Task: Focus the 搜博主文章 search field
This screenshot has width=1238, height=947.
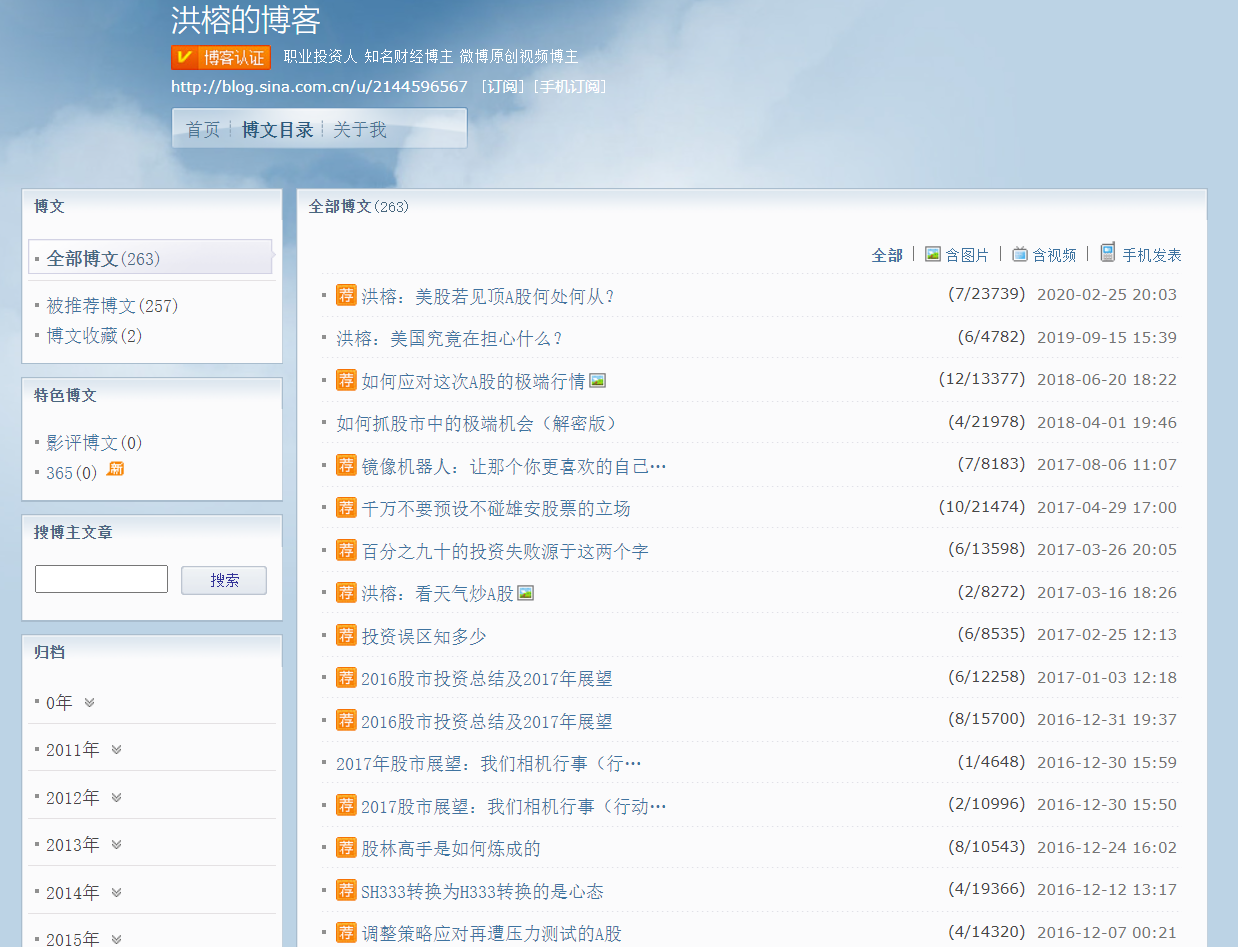Action: pyautogui.click(x=101, y=579)
